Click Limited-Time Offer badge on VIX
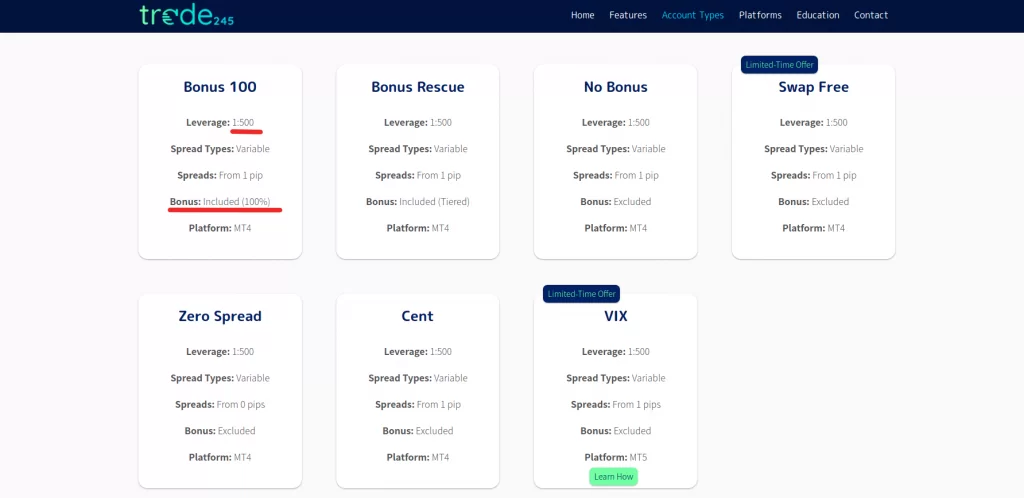Image resolution: width=1024 pixels, height=498 pixels. [x=581, y=294]
